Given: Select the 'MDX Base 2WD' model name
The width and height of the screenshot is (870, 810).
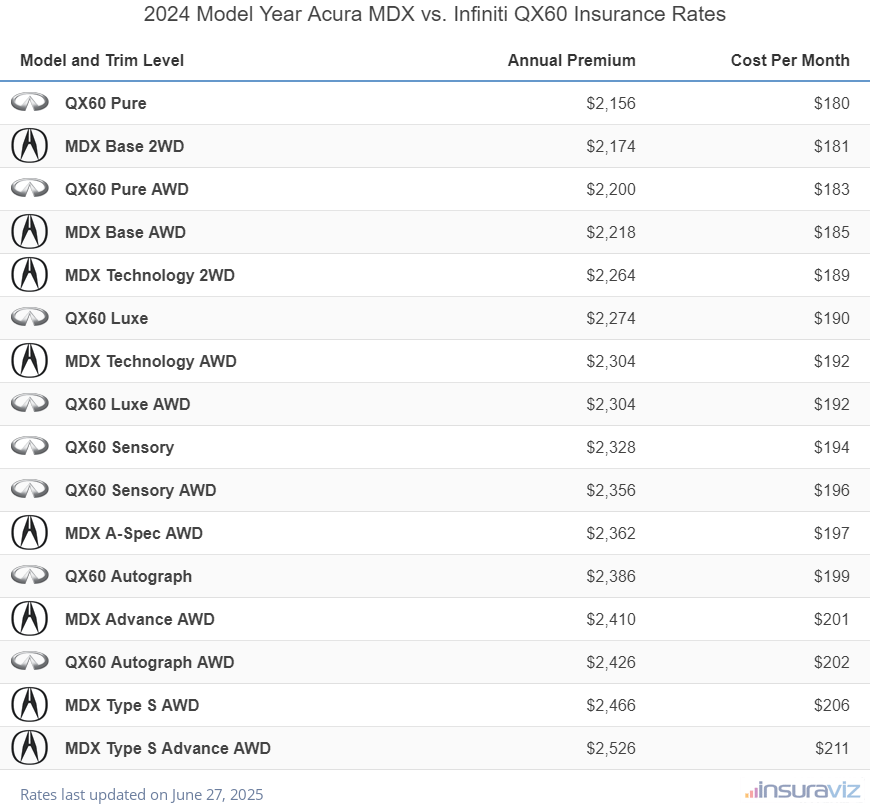Looking at the screenshot, I should pyautogui.click(x=124, y=146).
